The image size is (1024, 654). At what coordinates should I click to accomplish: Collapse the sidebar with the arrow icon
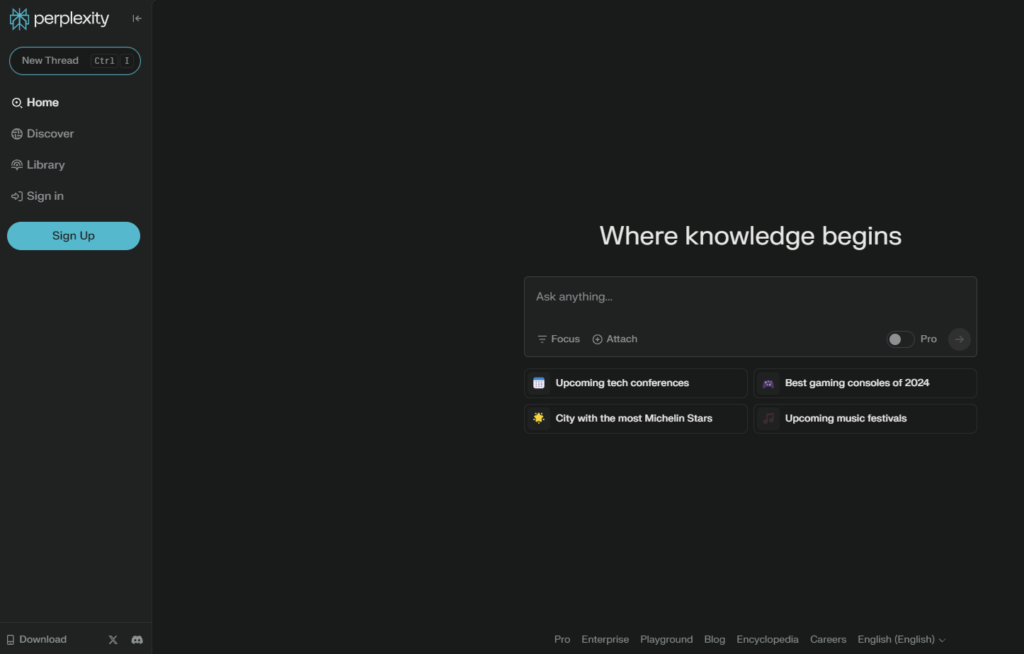point(137,19)
